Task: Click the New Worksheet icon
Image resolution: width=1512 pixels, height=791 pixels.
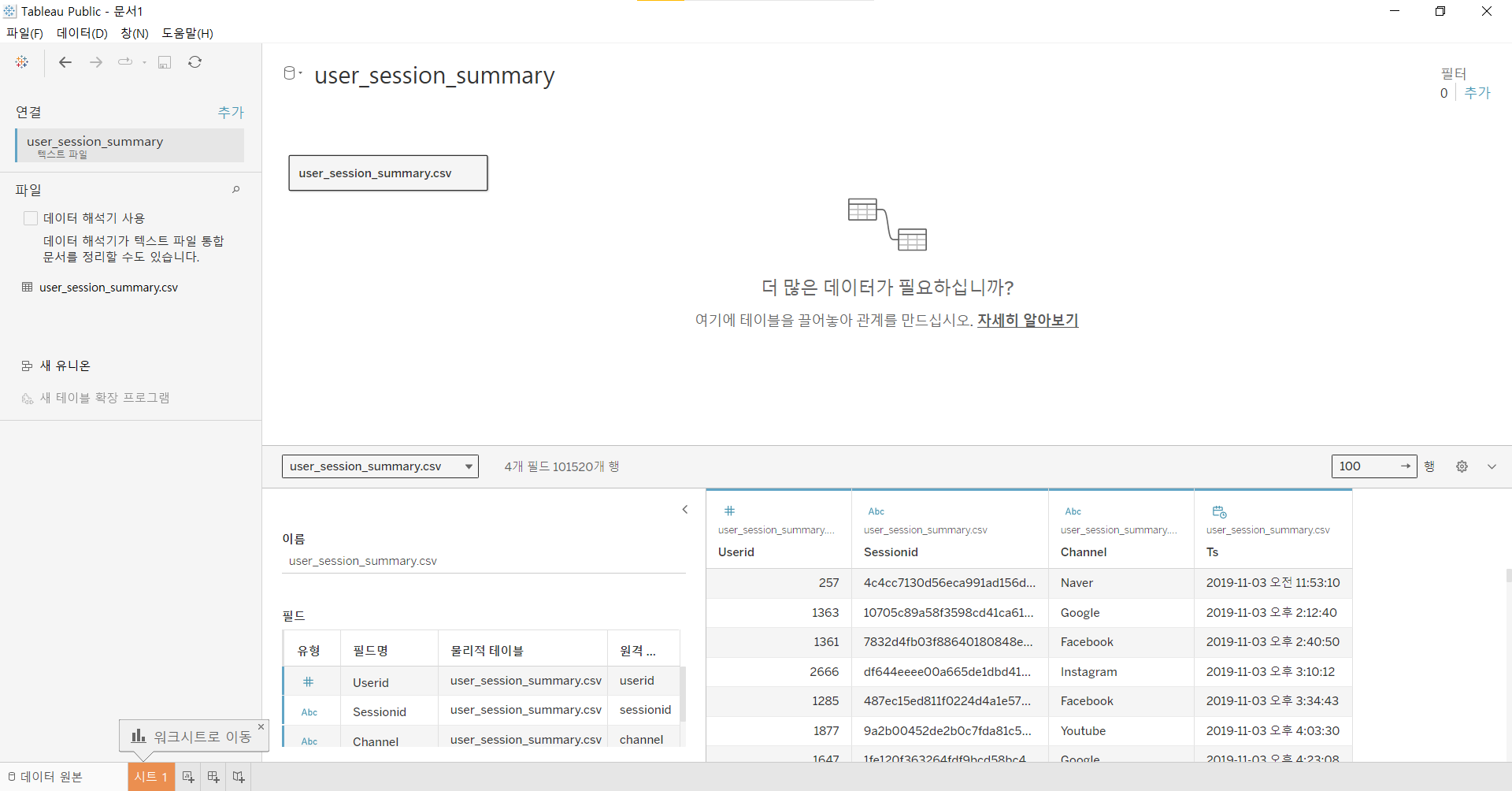Action: (x=188, y=777)
